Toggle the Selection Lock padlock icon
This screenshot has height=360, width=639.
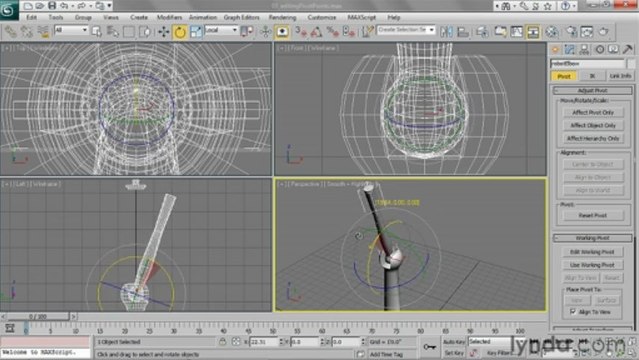[x=223, y=342]
